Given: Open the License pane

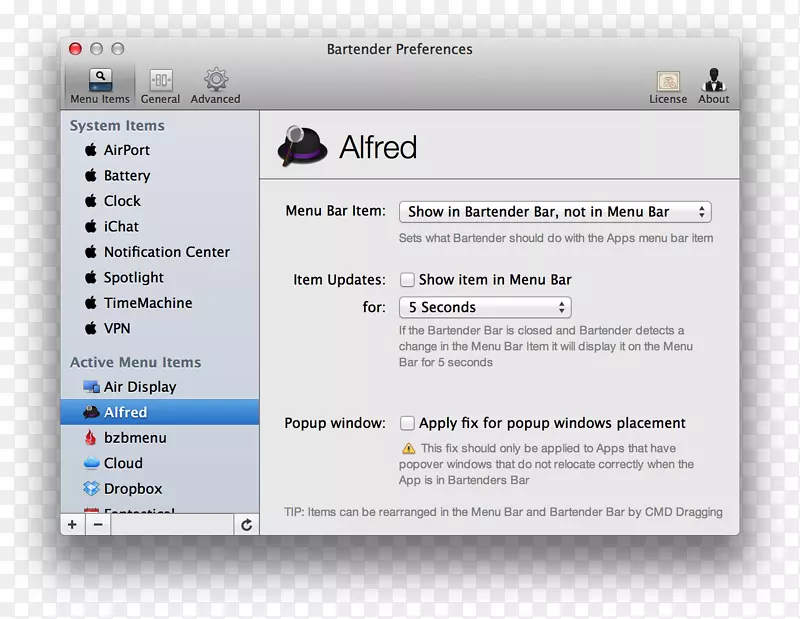Looking at the screenshot, I should (668, 87).
